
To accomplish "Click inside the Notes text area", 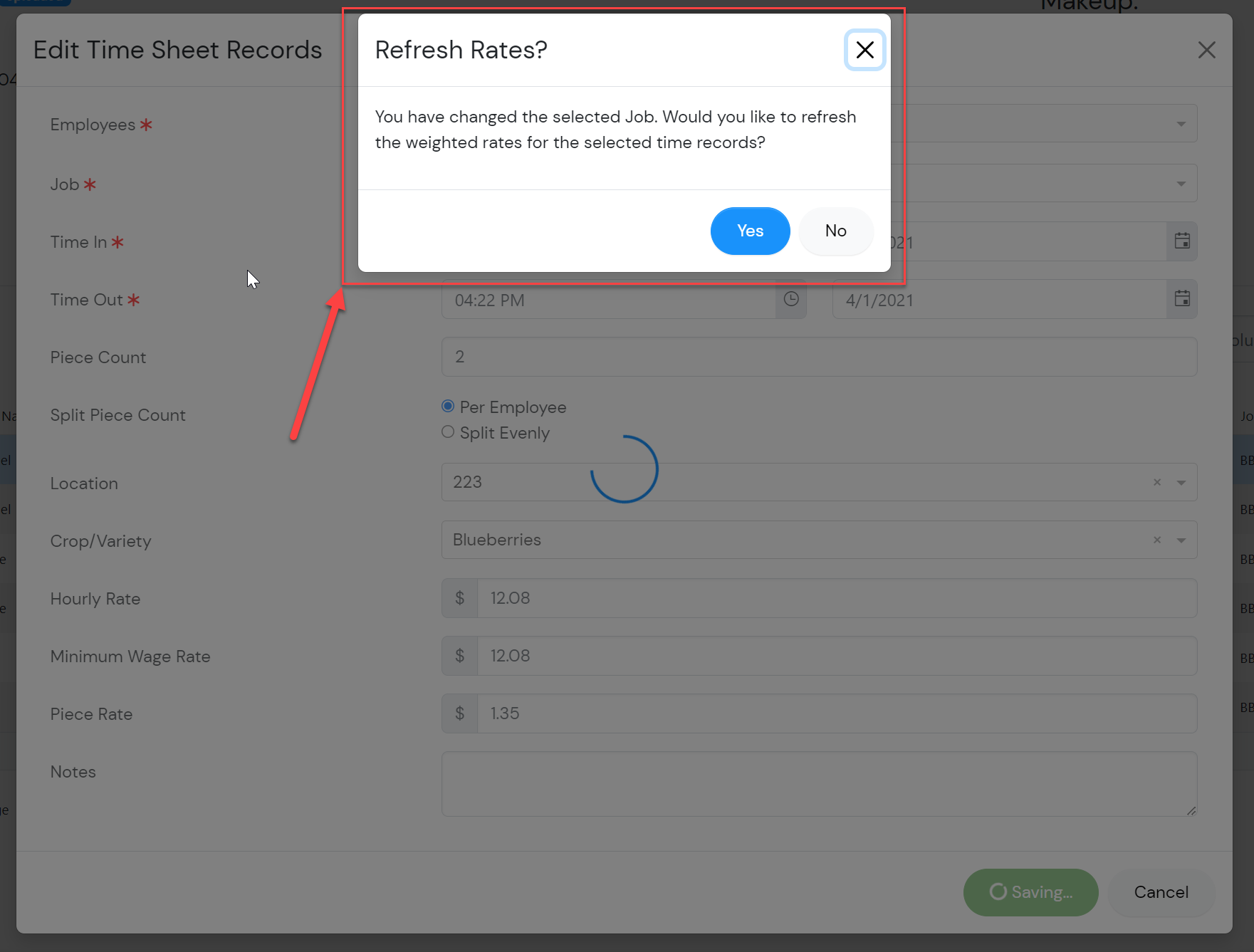I will point(819,783).
